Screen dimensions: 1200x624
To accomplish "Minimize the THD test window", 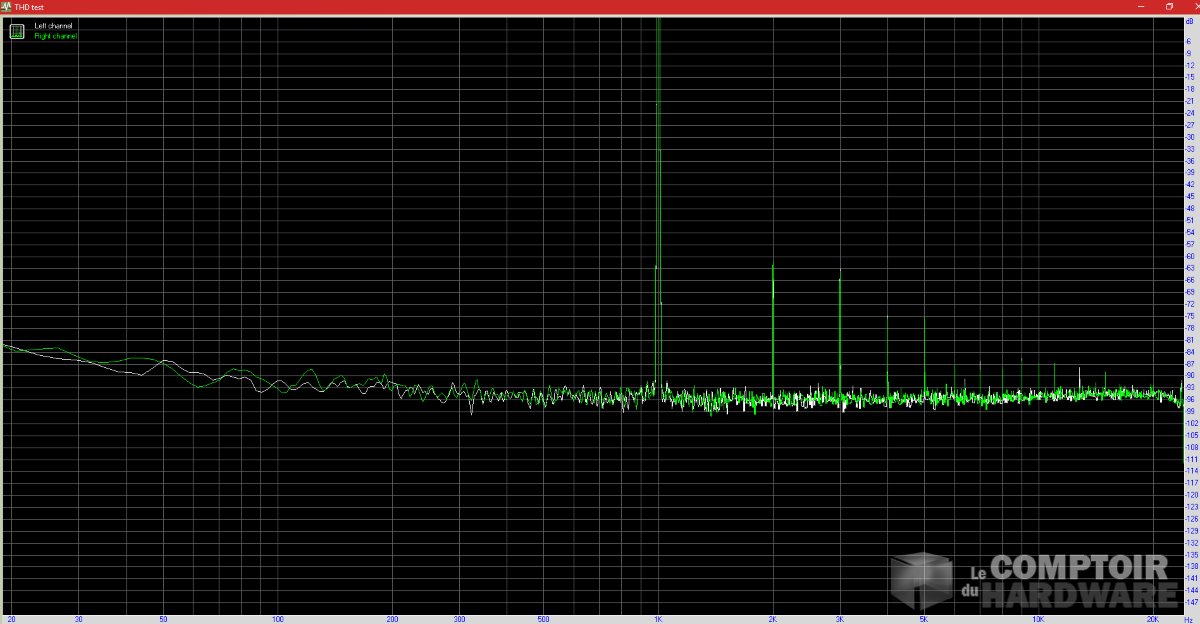I will (x=1140, y=6).
